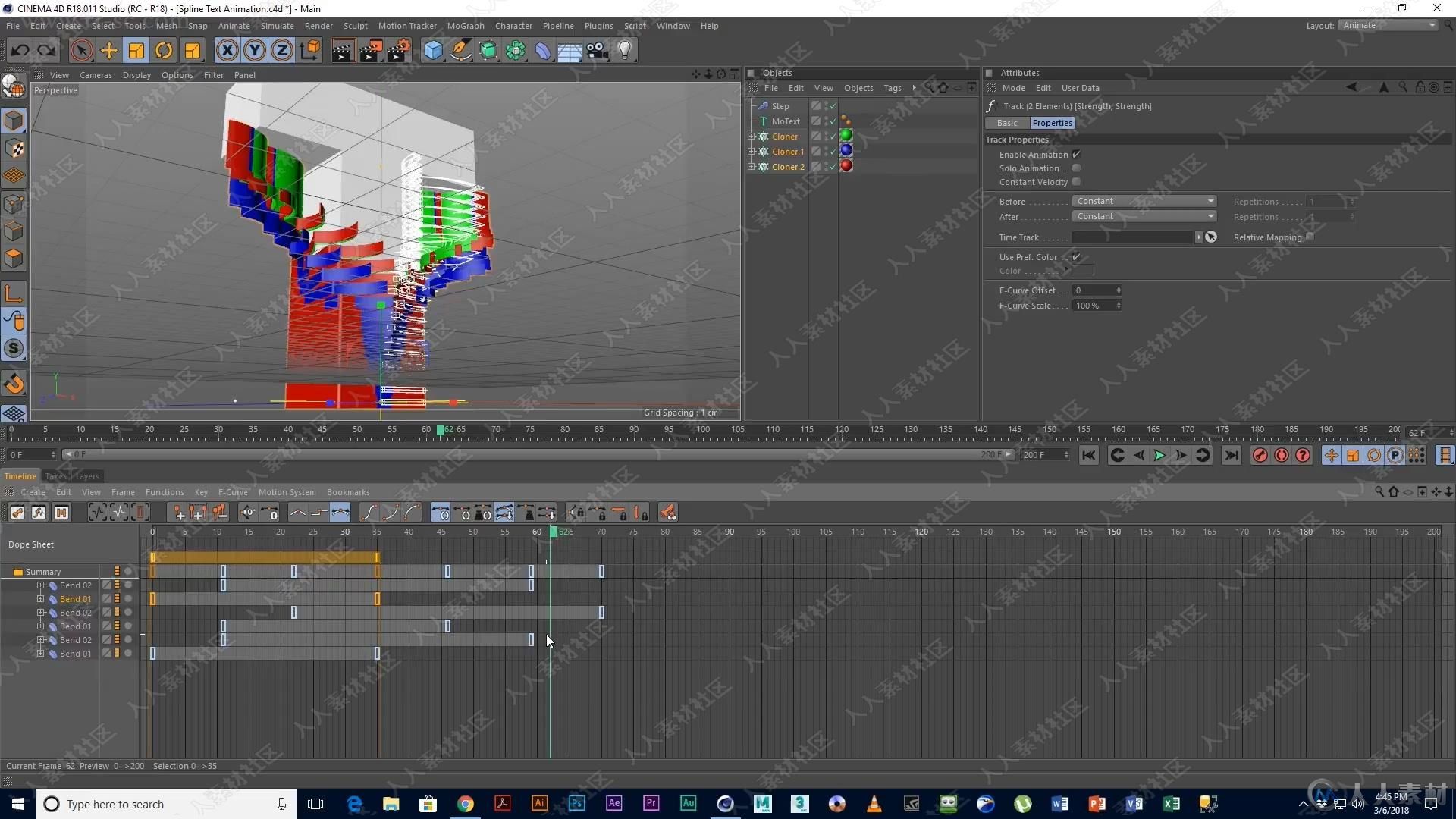The height and width of the screenshot is (819, 1456).
Task: Select the Move tool
Action: (x=109, y=51)
